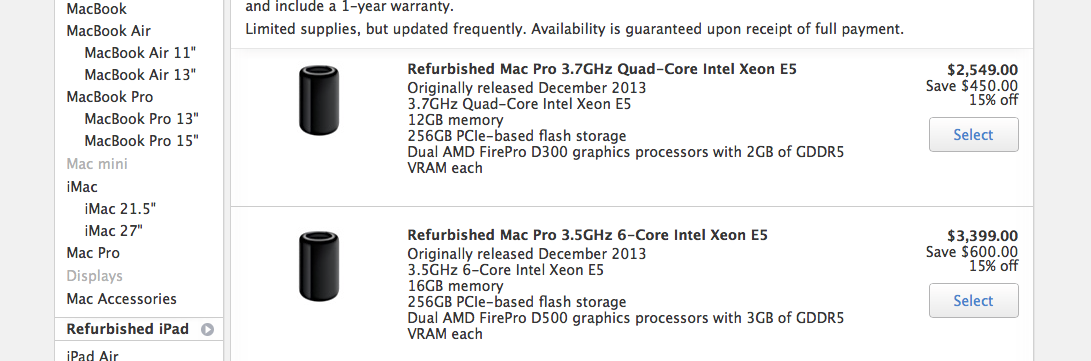Screen dimensions: 1091x361
Task: Open MacBook Air 11" in sidebar
Action: click(x=141, y=53)
